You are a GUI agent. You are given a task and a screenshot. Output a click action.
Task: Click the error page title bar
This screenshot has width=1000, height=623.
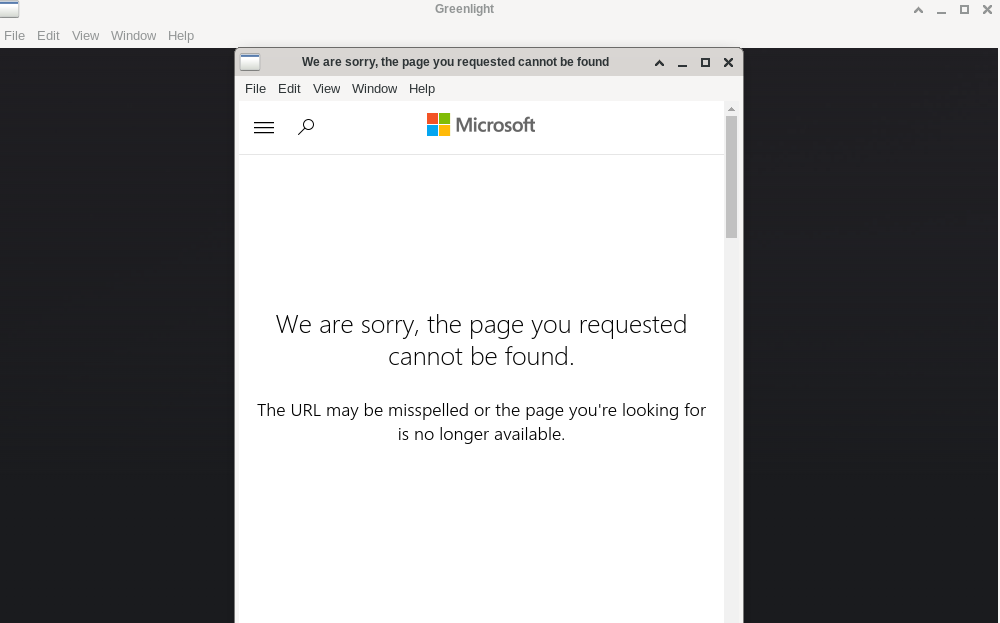click(x=455, y=61)
